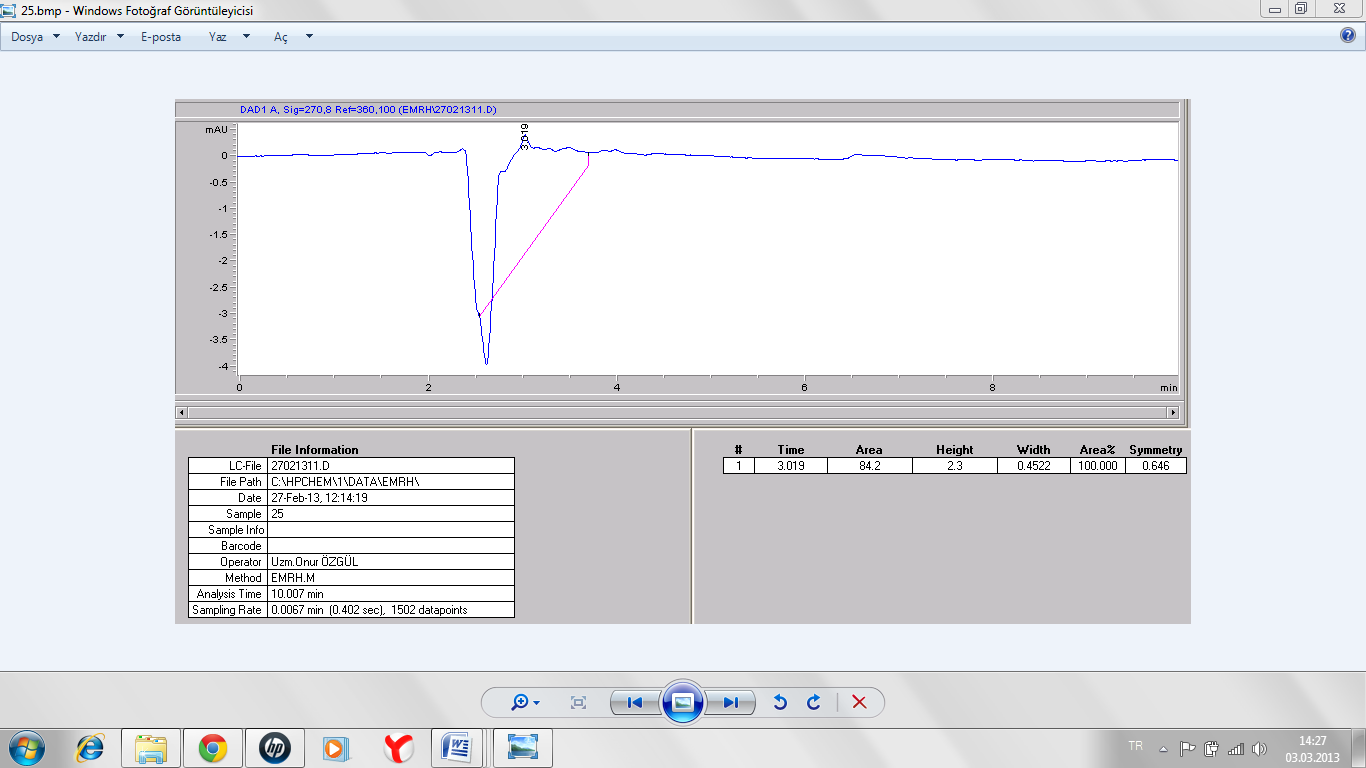This screenshot has height=768, width=1366.
Task: Click peak area value 84.2
Action: pos(869,466)
